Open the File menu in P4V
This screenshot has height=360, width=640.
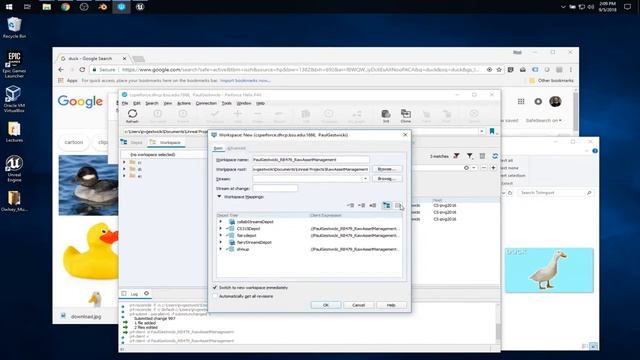[125, 103]
